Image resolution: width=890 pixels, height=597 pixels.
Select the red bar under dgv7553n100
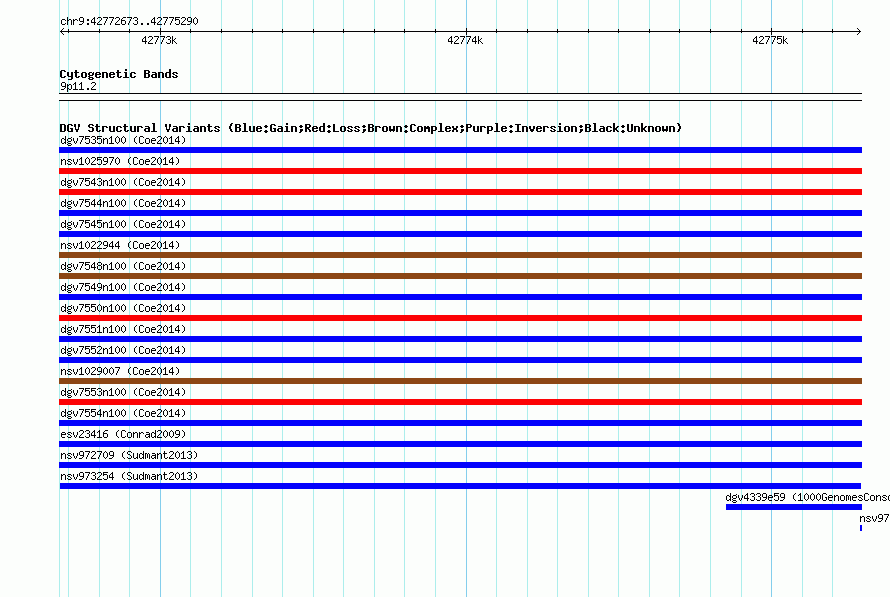460,402
